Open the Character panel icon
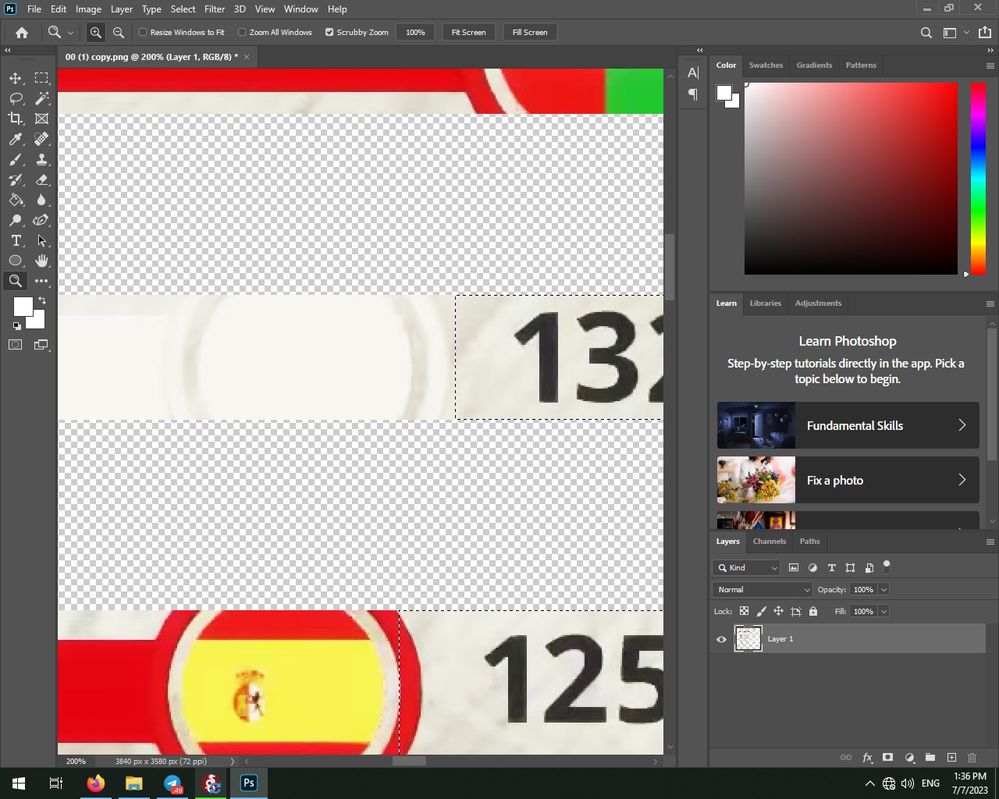The width and height of the screenshot is (999, 799). (x=693, y=73)
